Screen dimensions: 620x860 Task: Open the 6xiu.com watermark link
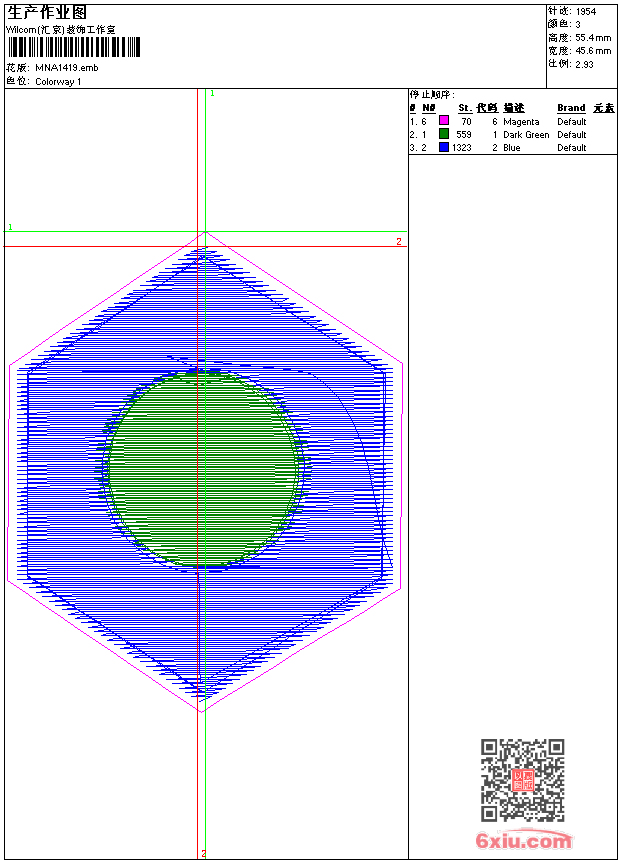pos(523,842)
